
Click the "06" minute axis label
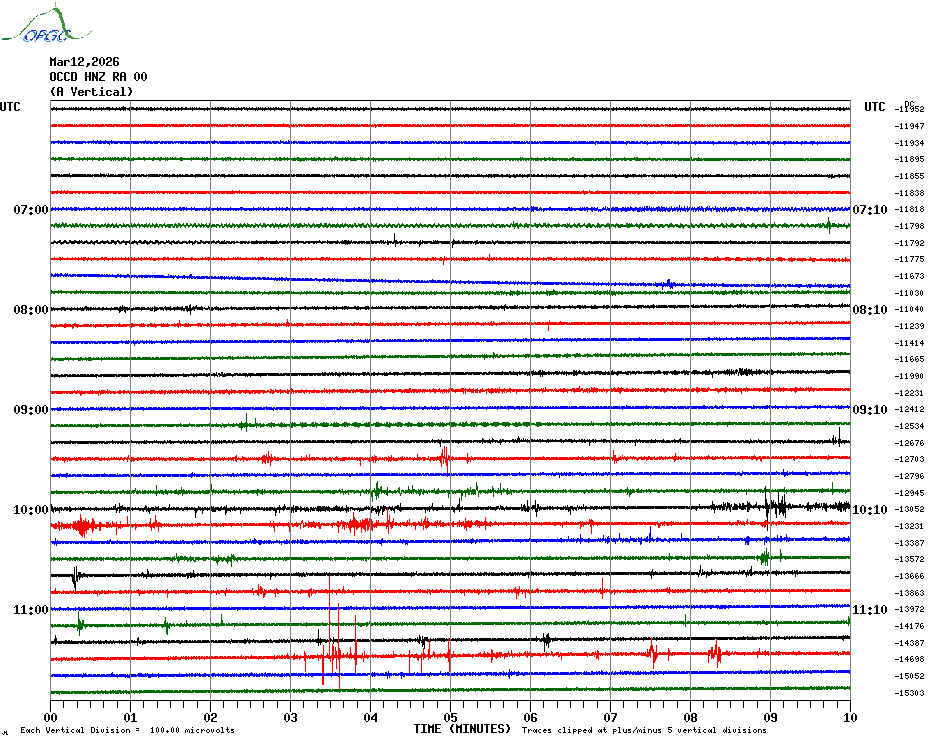(x=530, y=717)
